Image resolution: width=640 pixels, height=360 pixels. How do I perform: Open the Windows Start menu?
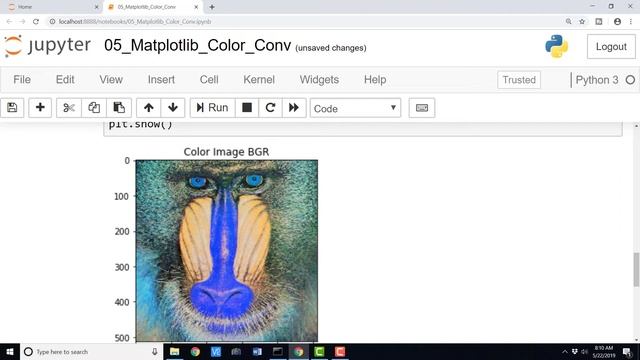10,352
